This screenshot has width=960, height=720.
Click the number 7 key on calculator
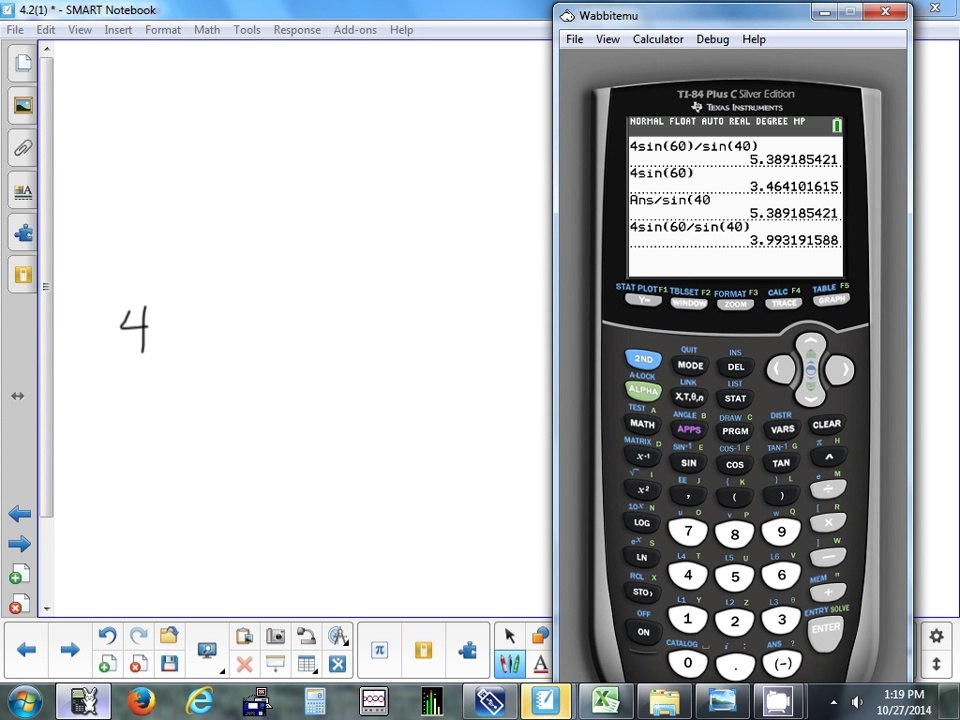(x=688, y=531)
